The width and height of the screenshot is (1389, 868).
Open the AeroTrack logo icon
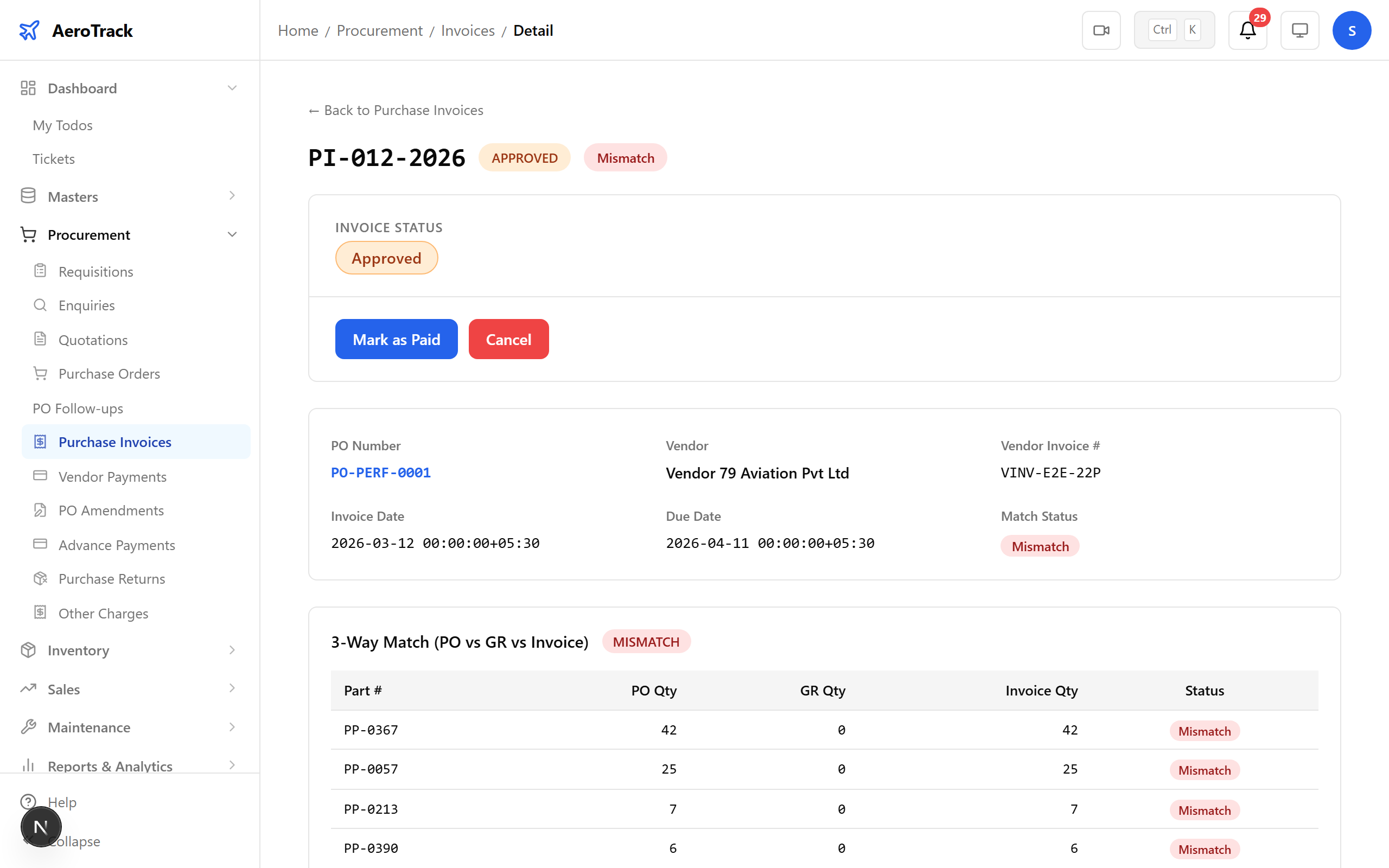pyautogui.click(x=29, y=30)
